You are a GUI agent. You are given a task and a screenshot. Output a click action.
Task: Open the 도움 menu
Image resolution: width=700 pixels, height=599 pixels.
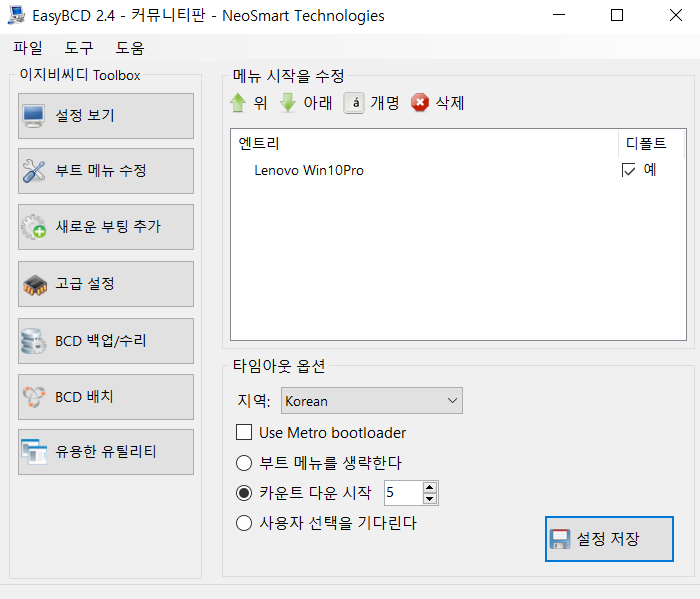(130, 47)
